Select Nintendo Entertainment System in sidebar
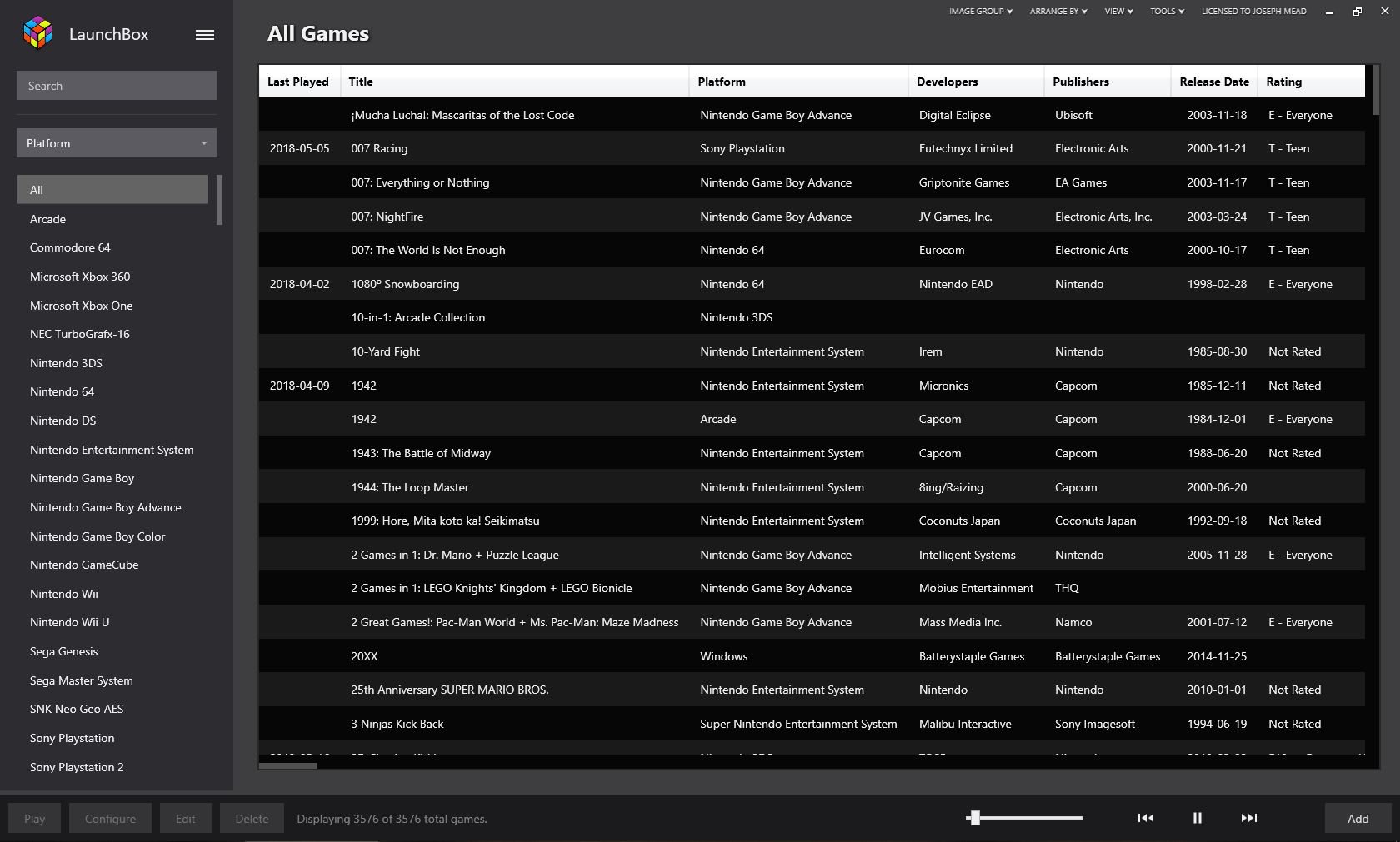 coord(112,450)
